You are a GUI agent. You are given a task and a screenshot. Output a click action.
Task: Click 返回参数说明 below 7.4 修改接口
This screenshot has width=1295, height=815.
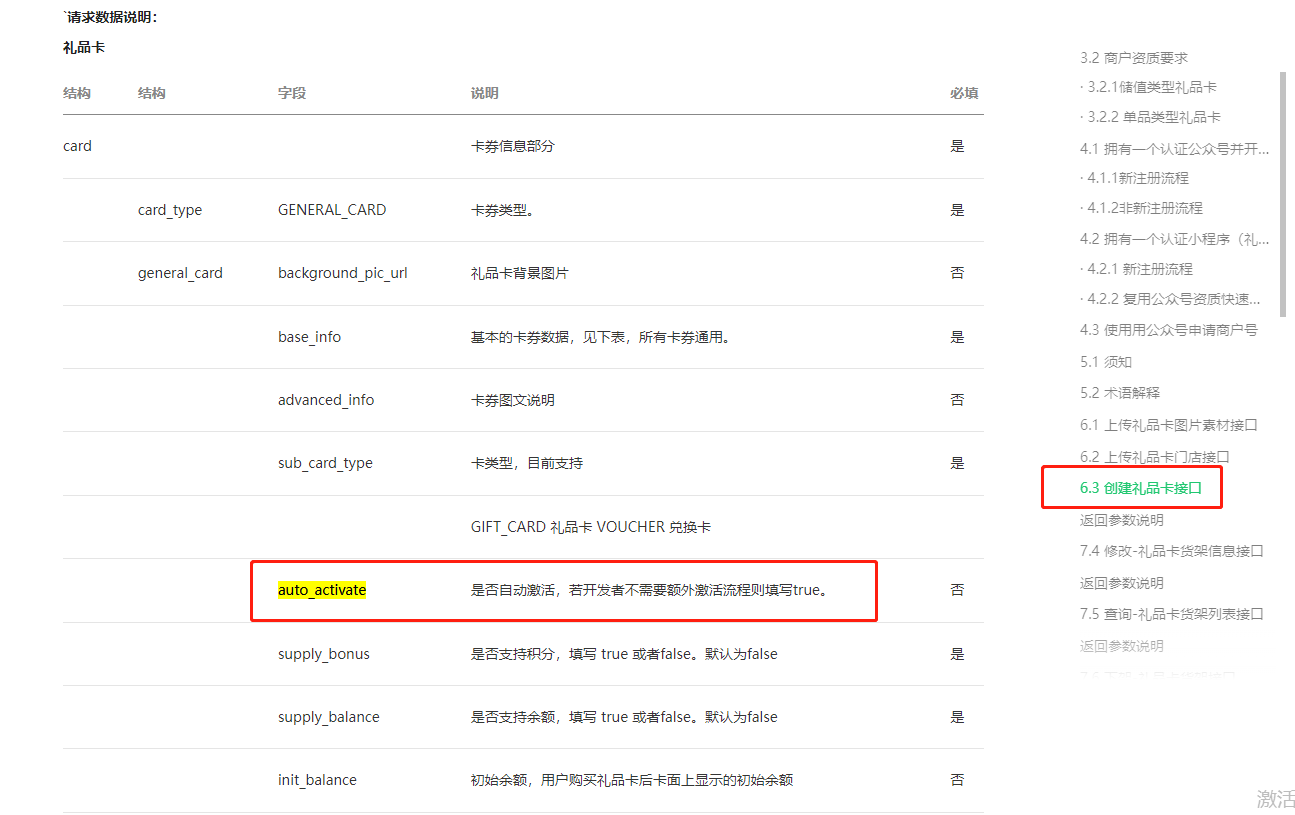1122,583
